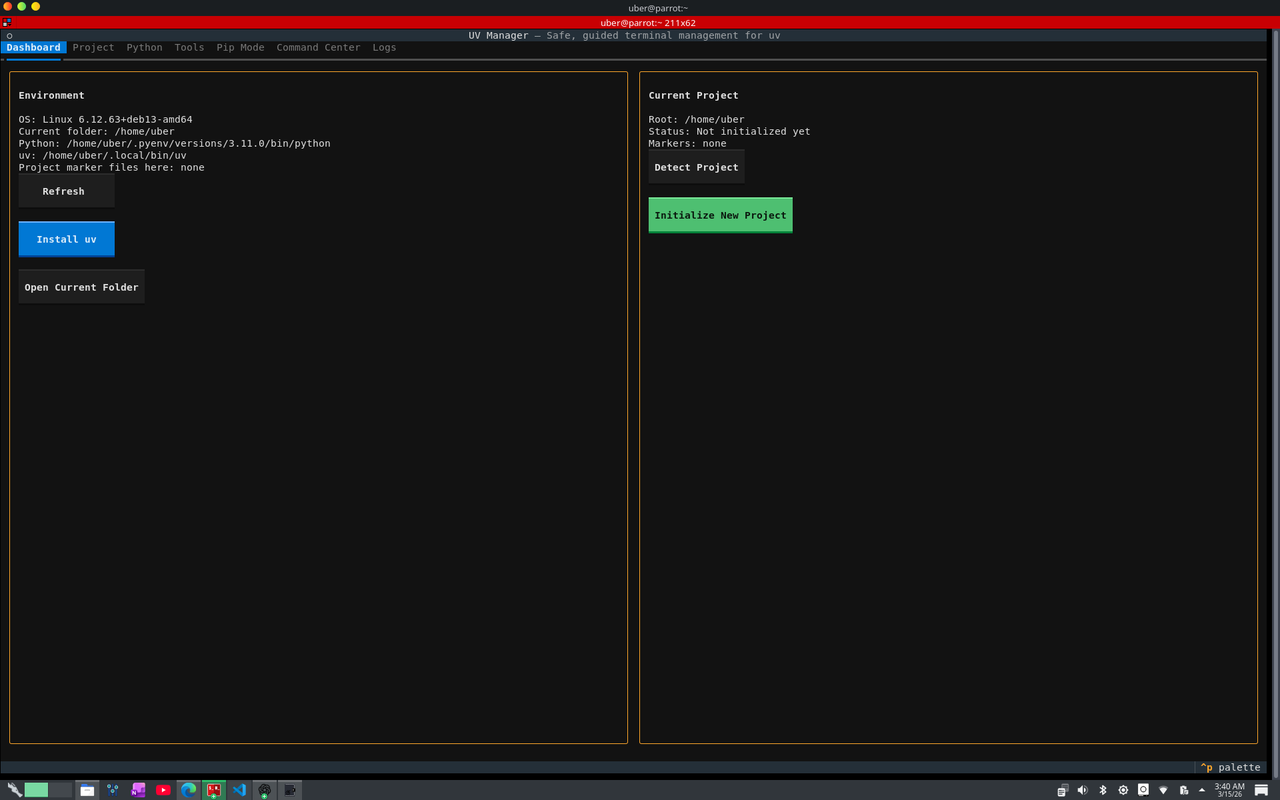This screenshot has height=800, width=1280.
Task: Open the dark wallet-like taskbar icon
Action: point(290,790)
